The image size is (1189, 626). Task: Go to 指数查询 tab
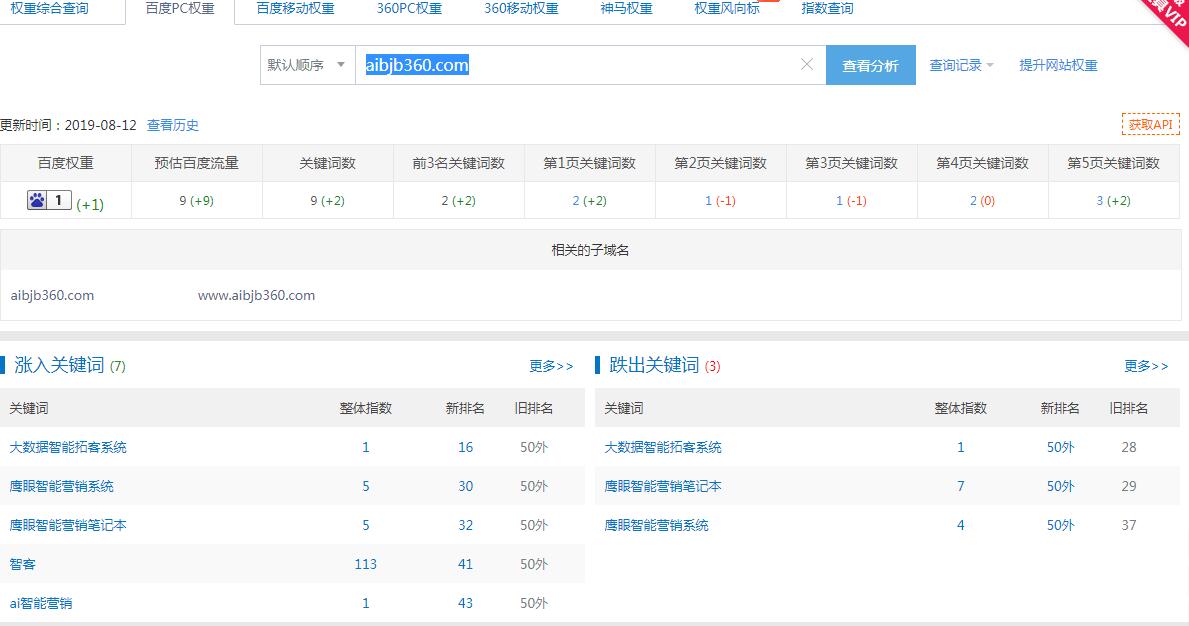pyautogui.click(x=827, y=8)
